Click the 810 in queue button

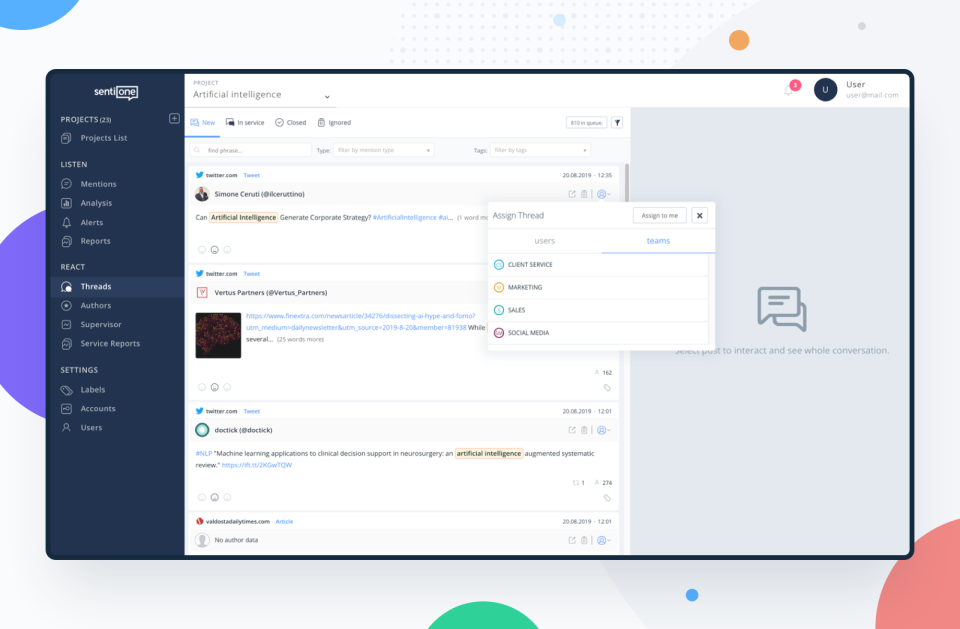pos(587,122)
